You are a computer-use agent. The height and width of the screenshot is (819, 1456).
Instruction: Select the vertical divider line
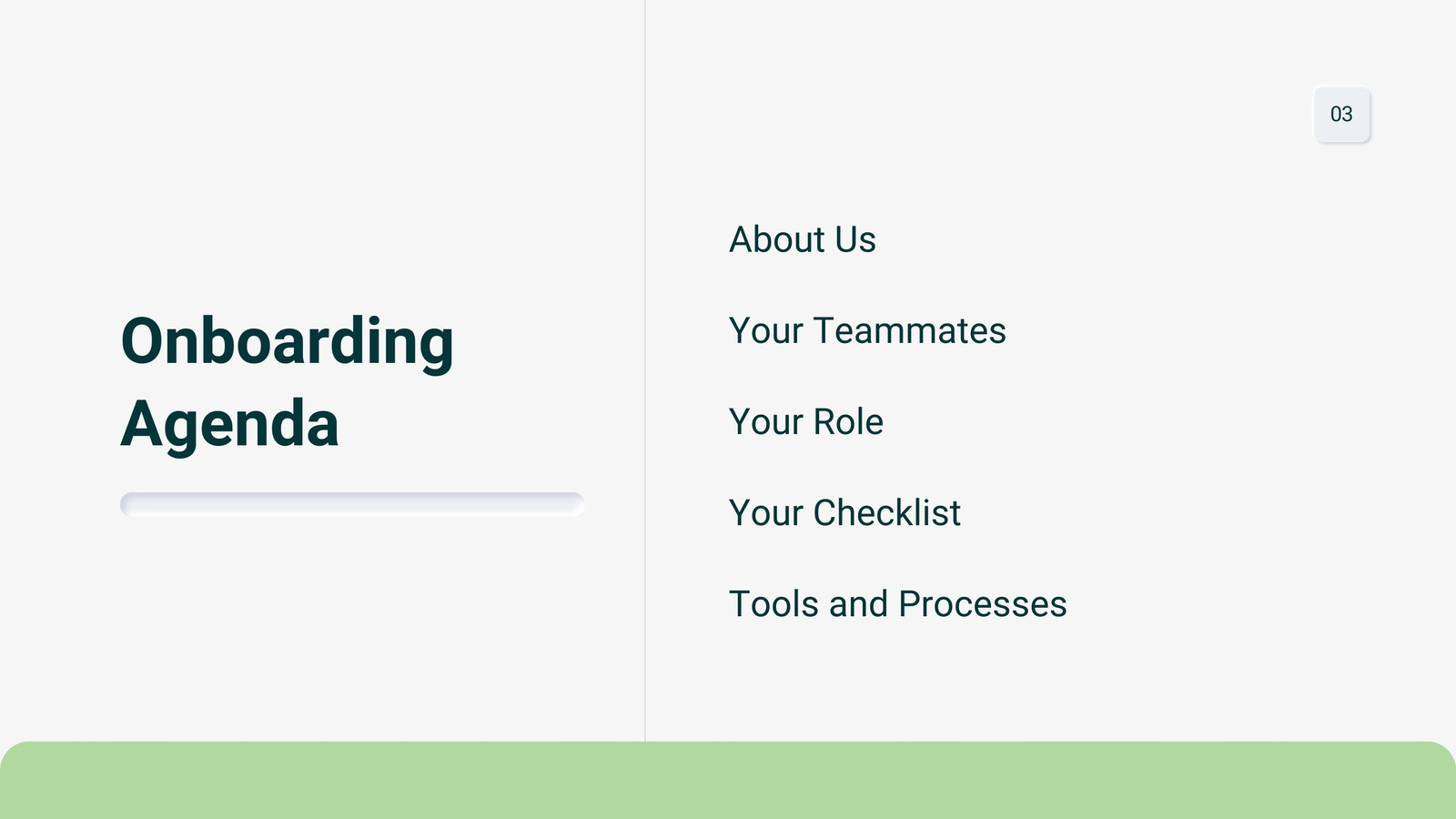645,370
